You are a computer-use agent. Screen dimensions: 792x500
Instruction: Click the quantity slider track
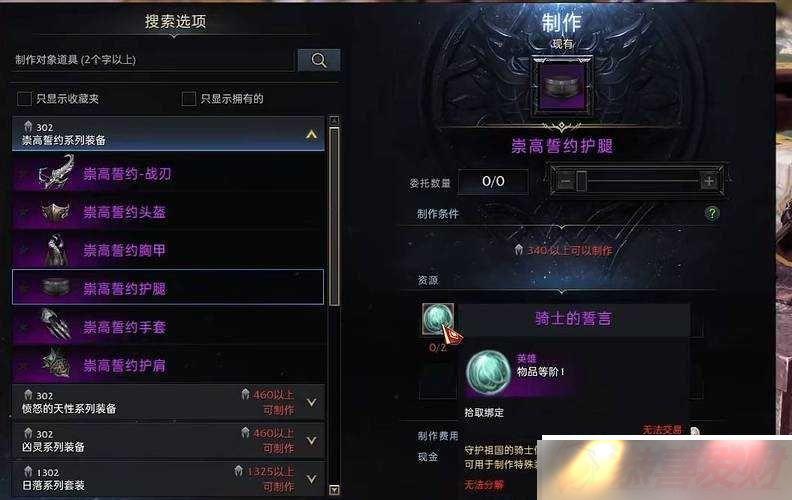[637, 181]
